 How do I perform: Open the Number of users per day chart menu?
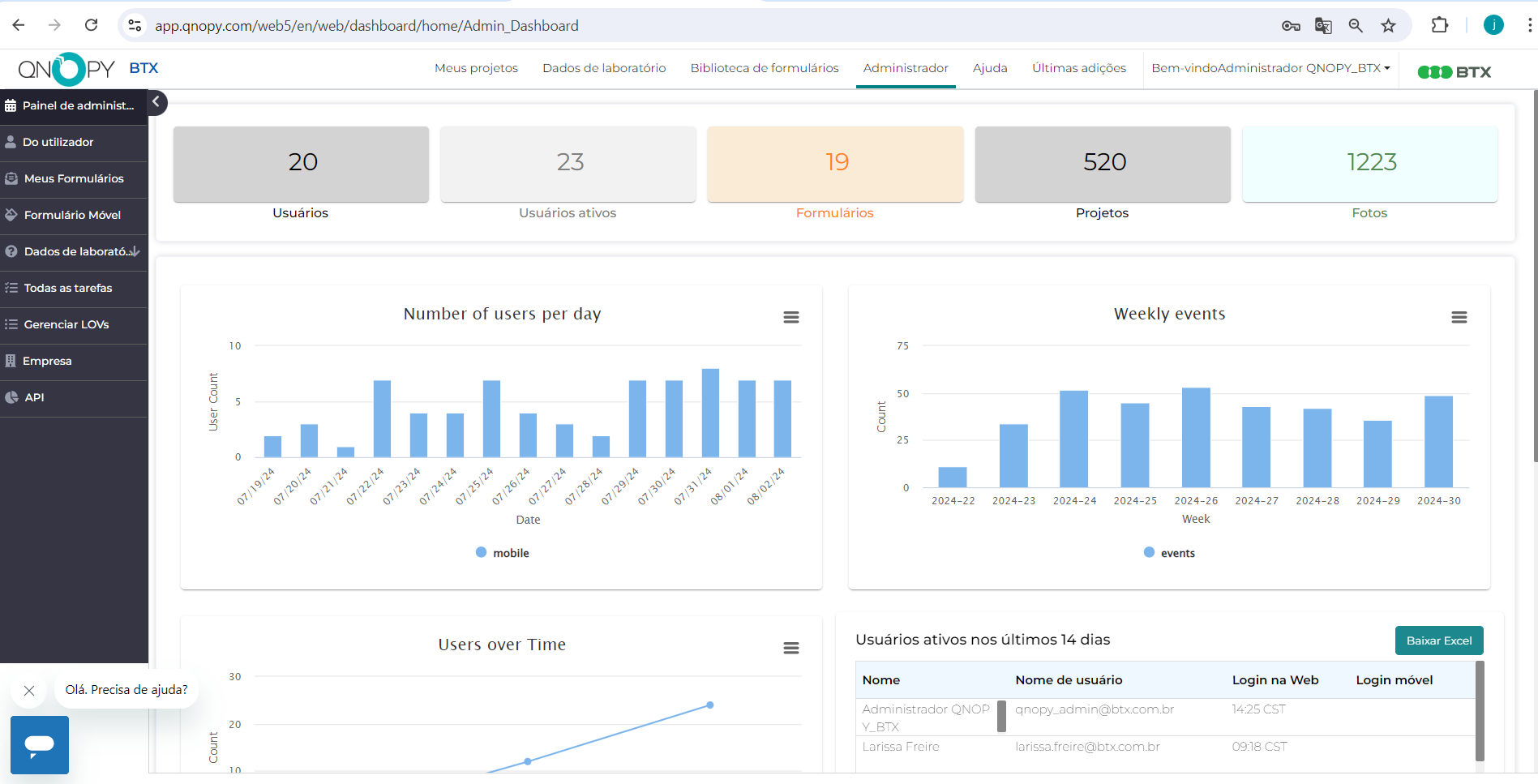point(791,317)
